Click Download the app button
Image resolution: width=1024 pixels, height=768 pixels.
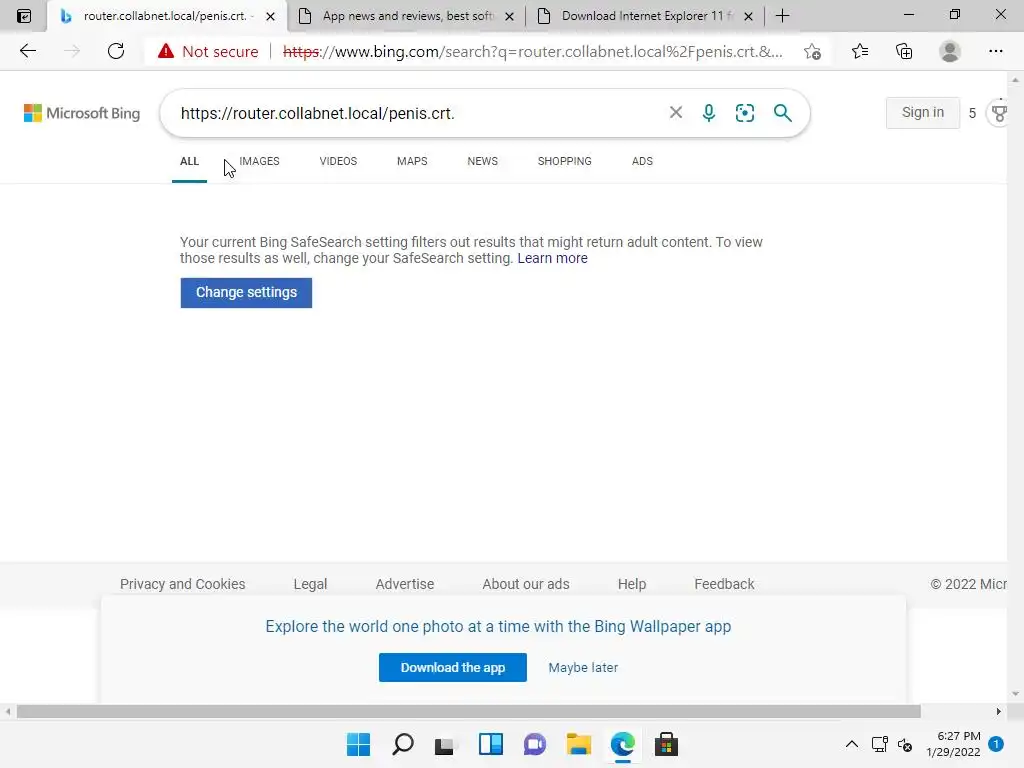click(453, 667)
